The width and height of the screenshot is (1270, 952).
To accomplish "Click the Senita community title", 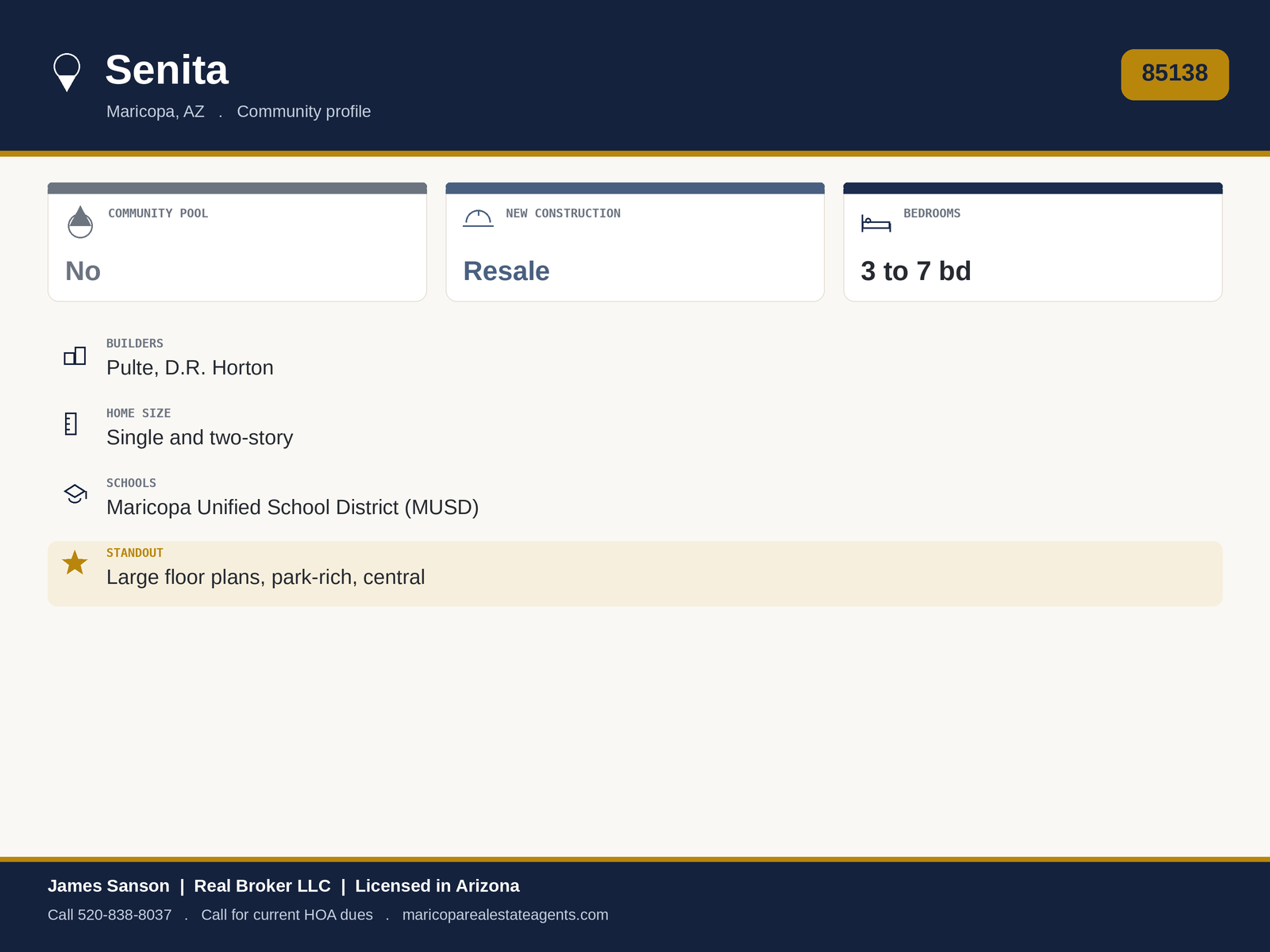I will click(167, 70).
